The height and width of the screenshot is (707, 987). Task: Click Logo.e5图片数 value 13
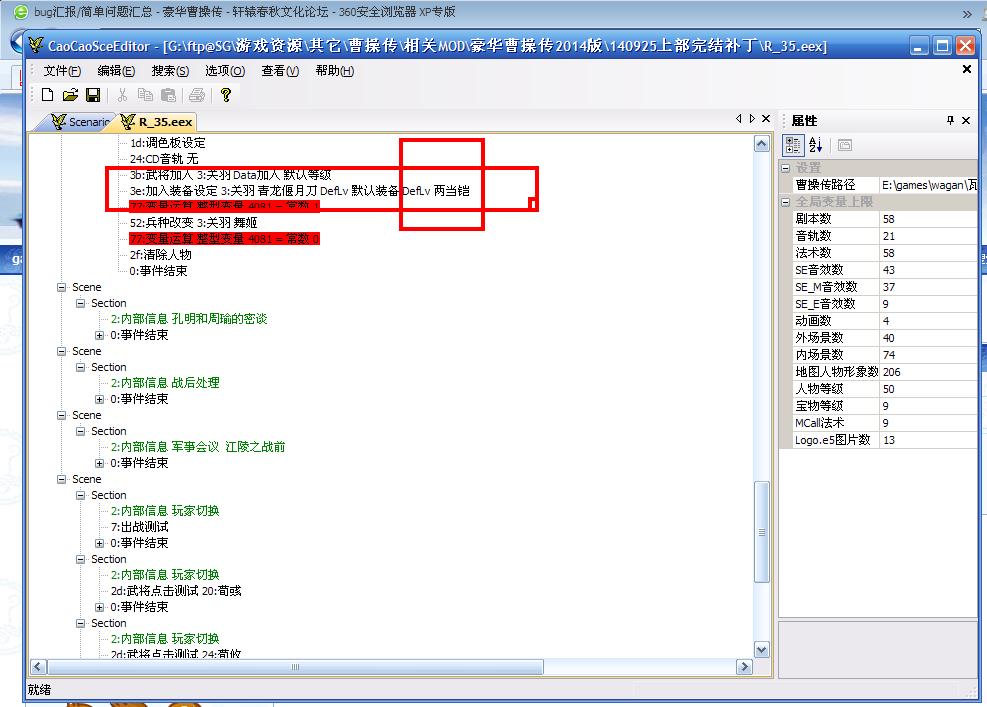coord(928,439)
